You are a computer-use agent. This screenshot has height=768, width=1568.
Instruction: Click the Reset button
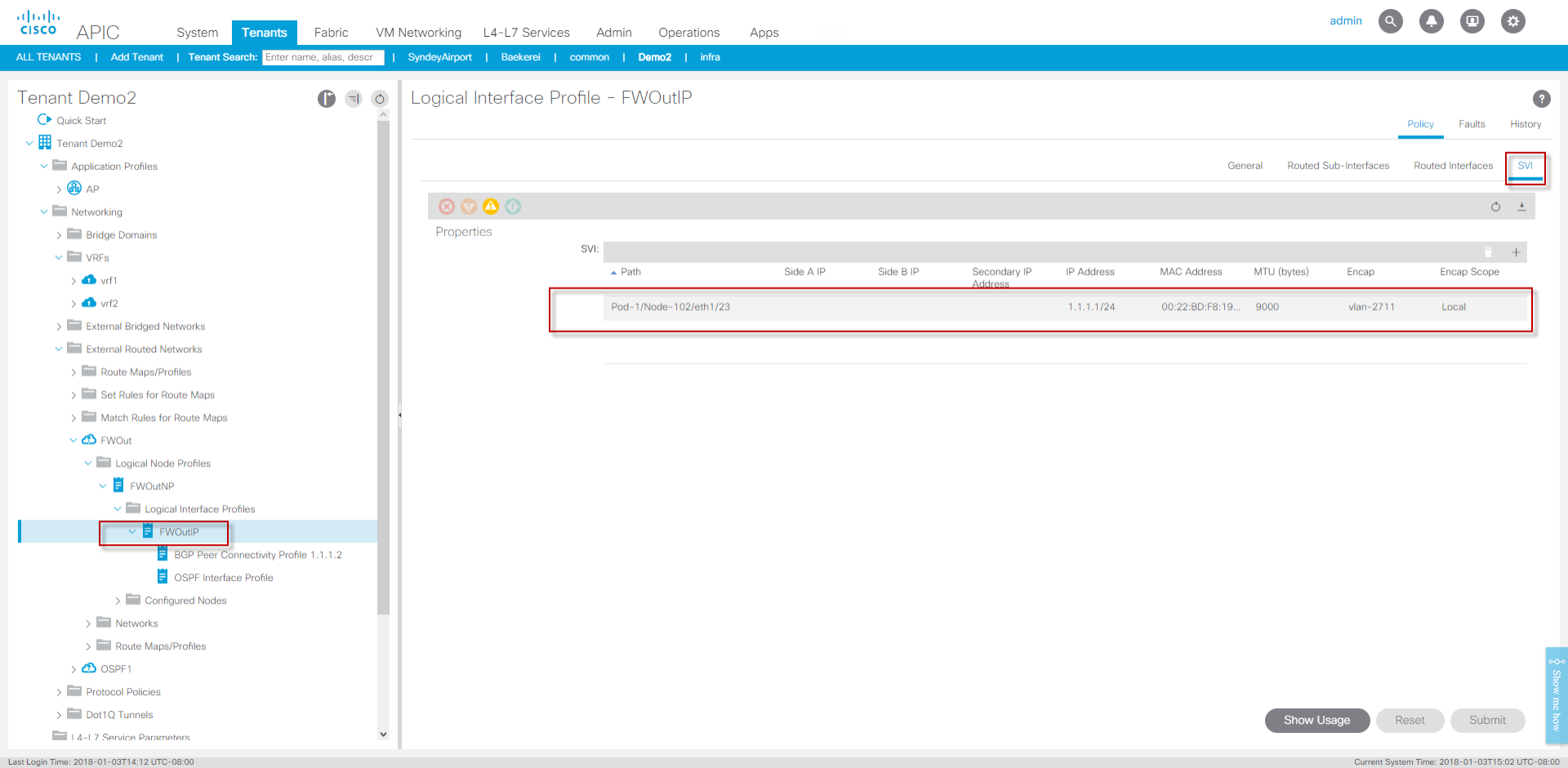click(1410, 720)
